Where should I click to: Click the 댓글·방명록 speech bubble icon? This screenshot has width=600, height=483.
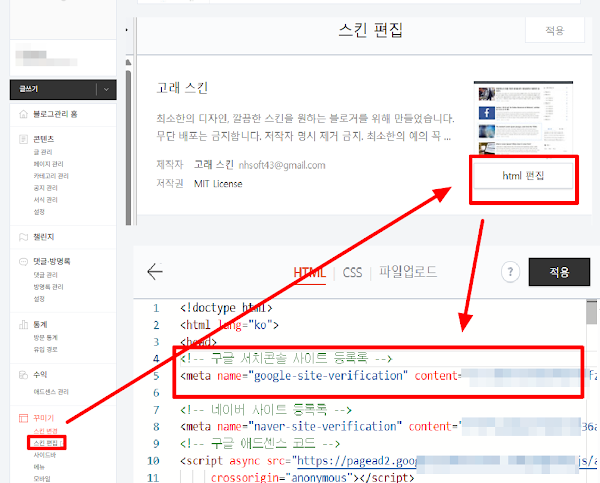coord(23,261)
